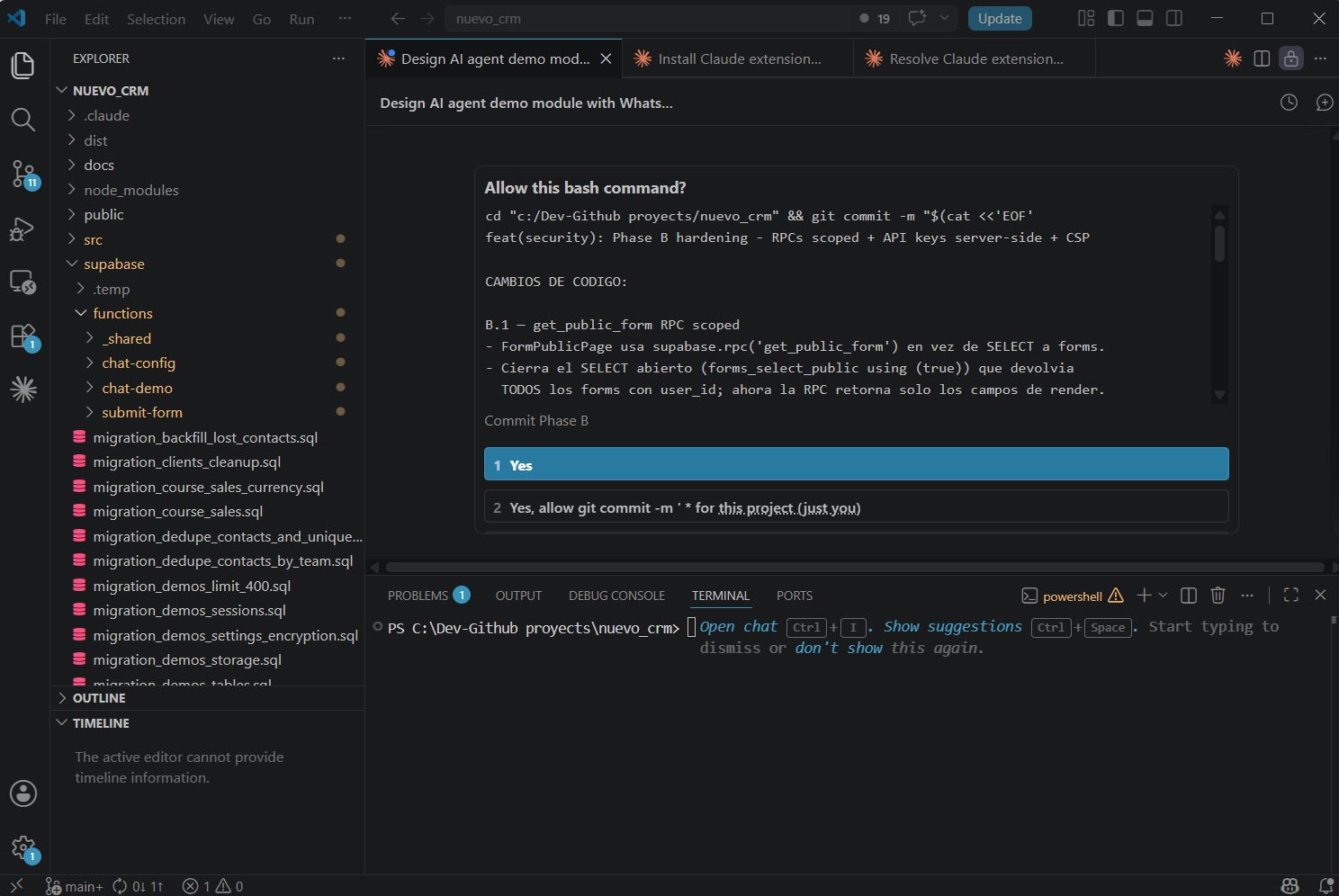This screenshot has width=1339, height=896.
Task: Close the Design AI agent demo tab
Action: click(606, 58)
